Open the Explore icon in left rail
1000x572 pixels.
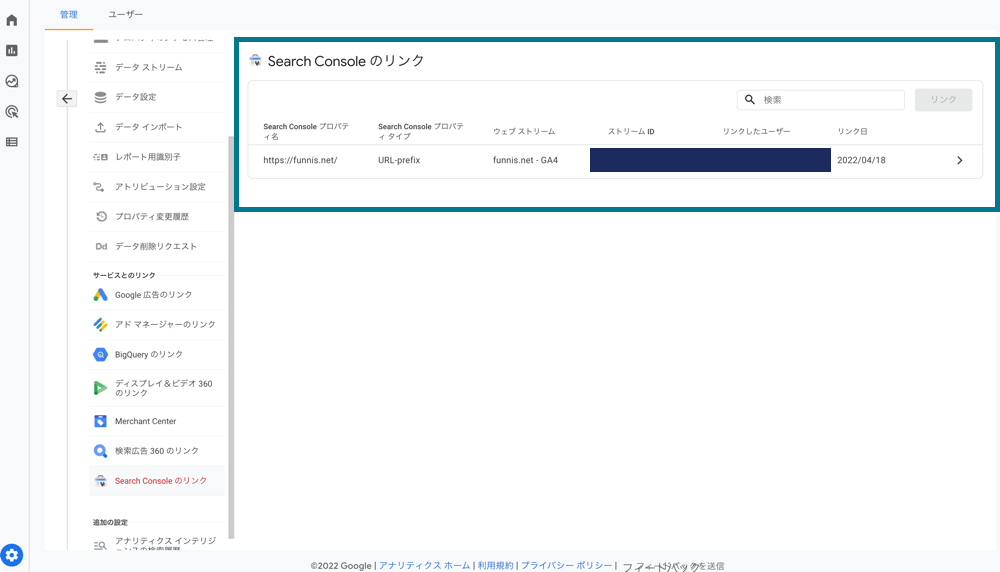(x=11, y=81)
